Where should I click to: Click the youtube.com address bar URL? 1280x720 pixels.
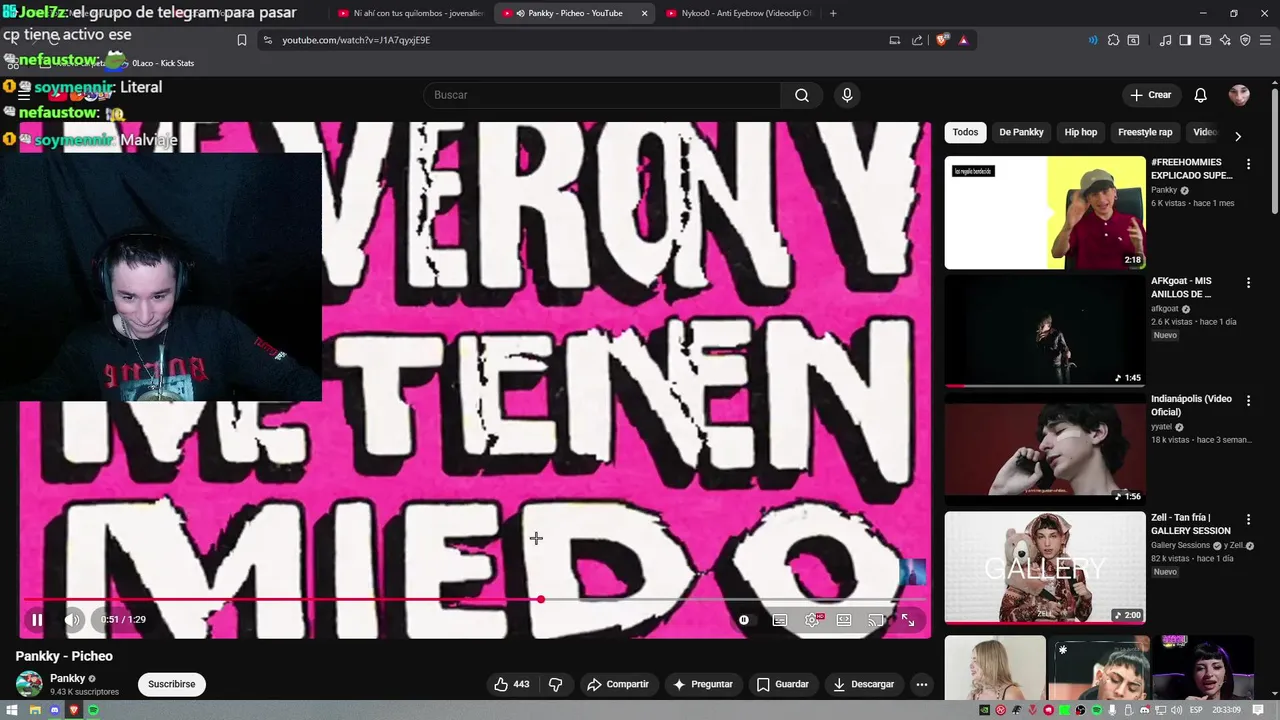356,40
